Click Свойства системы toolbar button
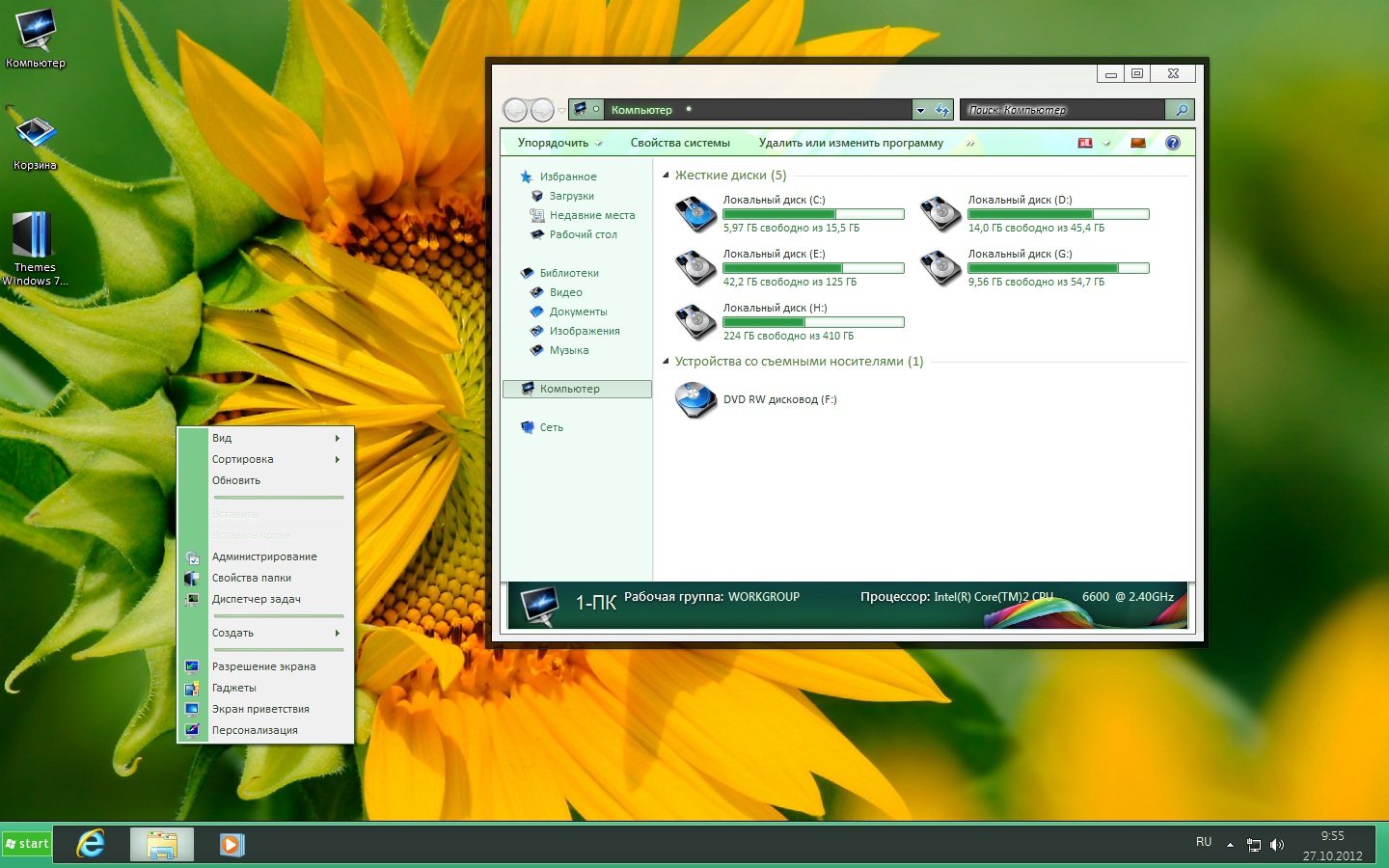Screen dimensions: 1389x868 tap(680, 143)
